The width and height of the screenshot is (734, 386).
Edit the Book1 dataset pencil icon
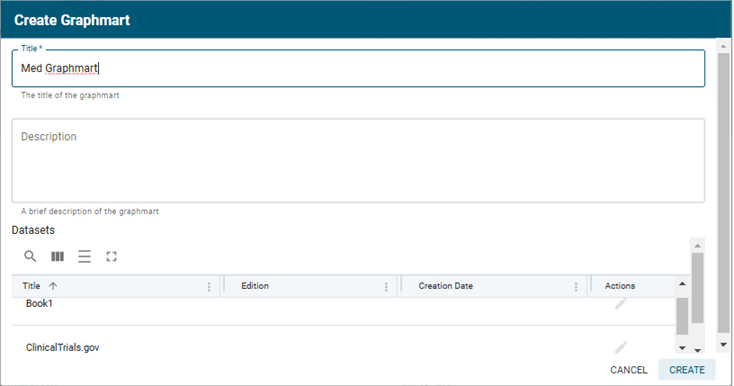(x=621, y=304)
